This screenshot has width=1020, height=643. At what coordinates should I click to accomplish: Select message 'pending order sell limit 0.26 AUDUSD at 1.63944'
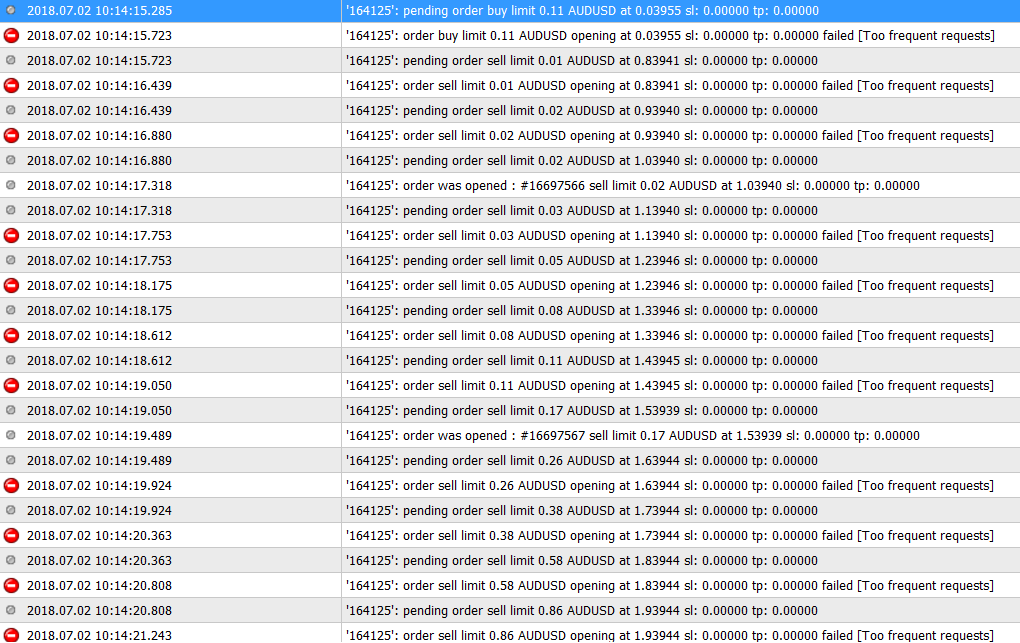tap(582, 461)
